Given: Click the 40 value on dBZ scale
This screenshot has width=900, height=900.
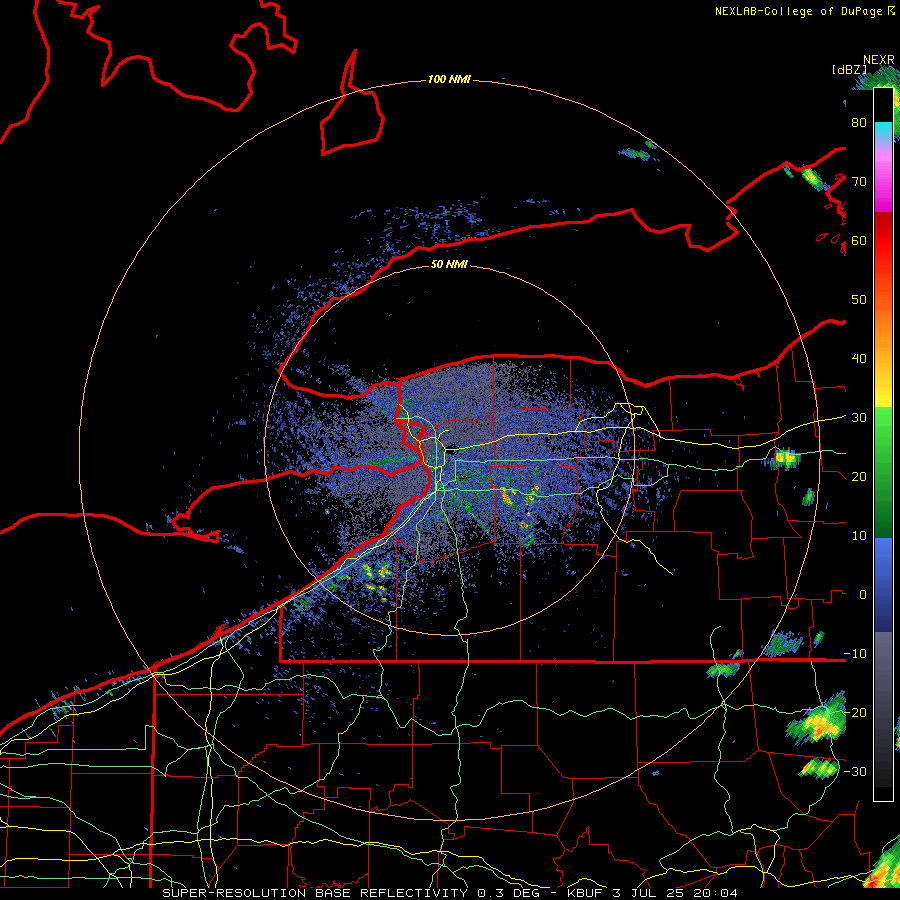Looking at the screenshot, I should (x=859, y=359).
